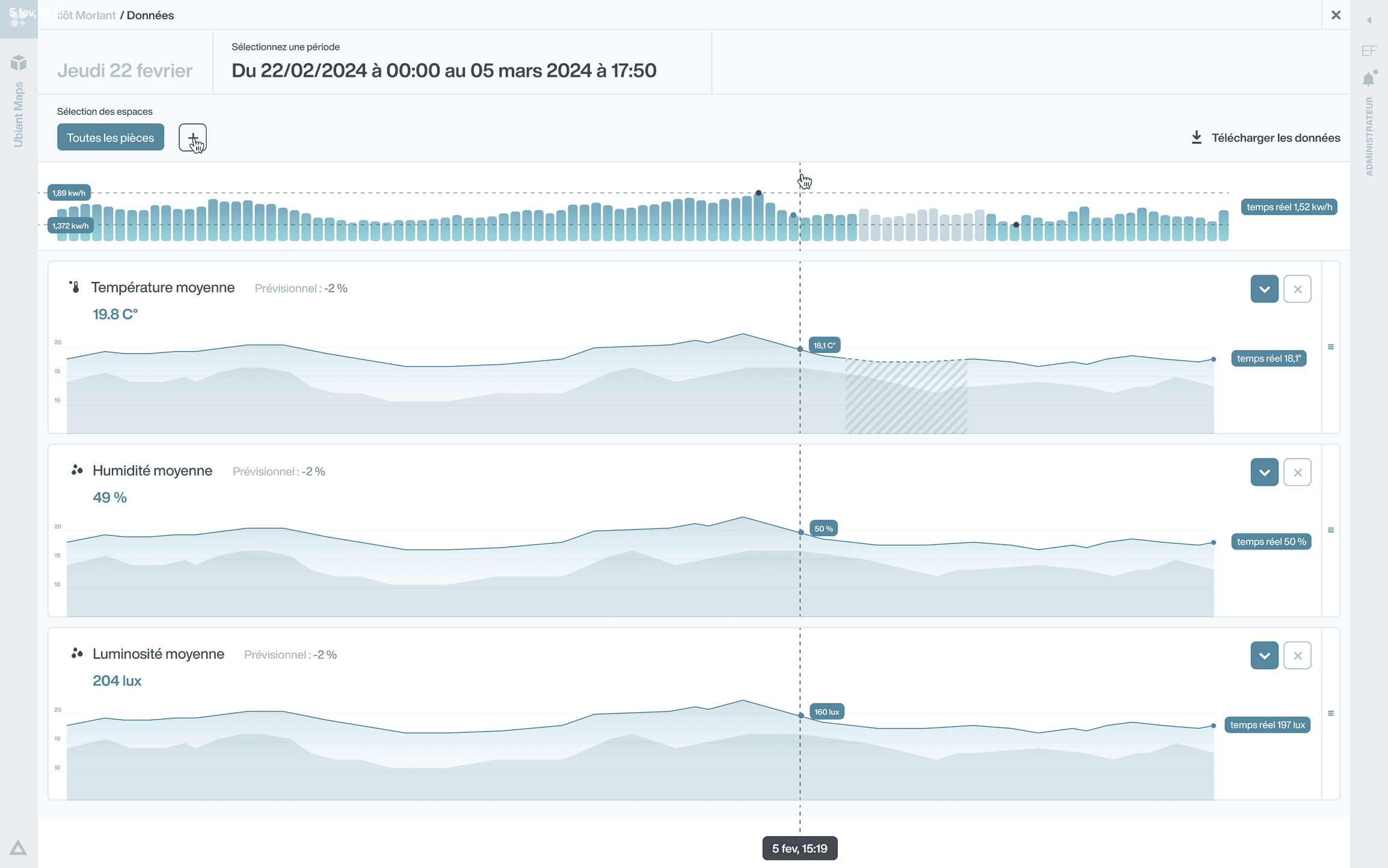Open the period date range selector
The width and height of the screenshot is (1388, 868).
click(x=444, y=70)
